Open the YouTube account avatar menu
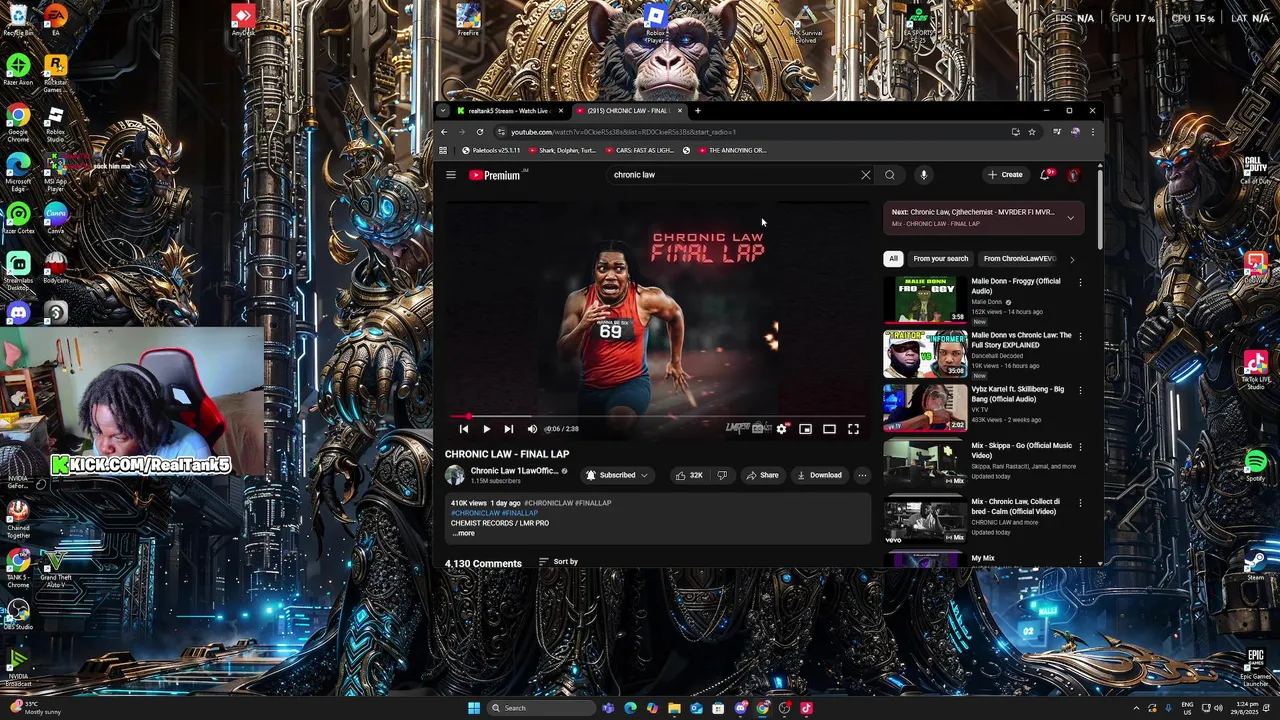 [1073, 175]
